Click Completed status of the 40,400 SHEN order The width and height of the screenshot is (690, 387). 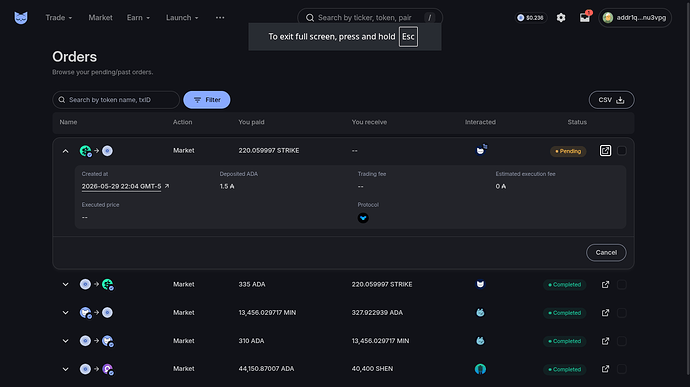(x=565, y=369)
